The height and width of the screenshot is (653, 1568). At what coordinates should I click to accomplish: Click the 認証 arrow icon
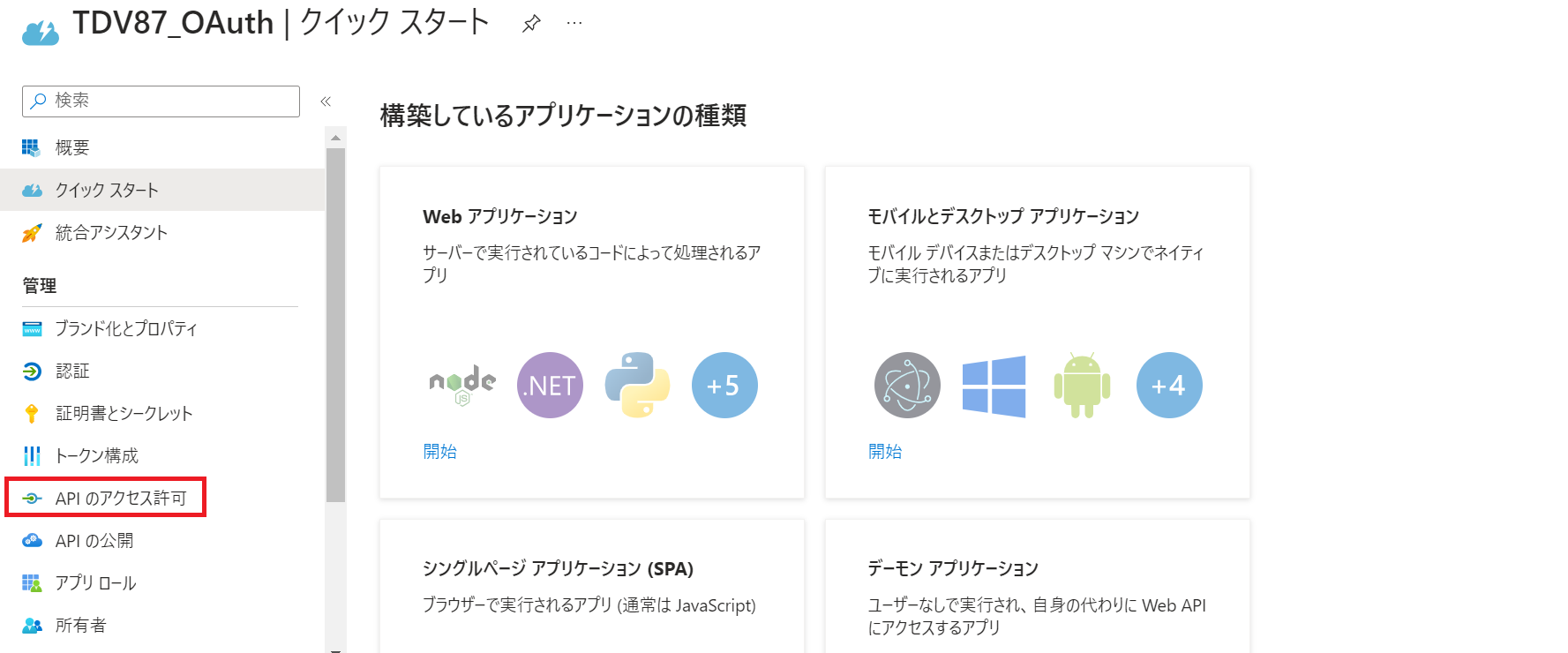[x=32, y=372]
